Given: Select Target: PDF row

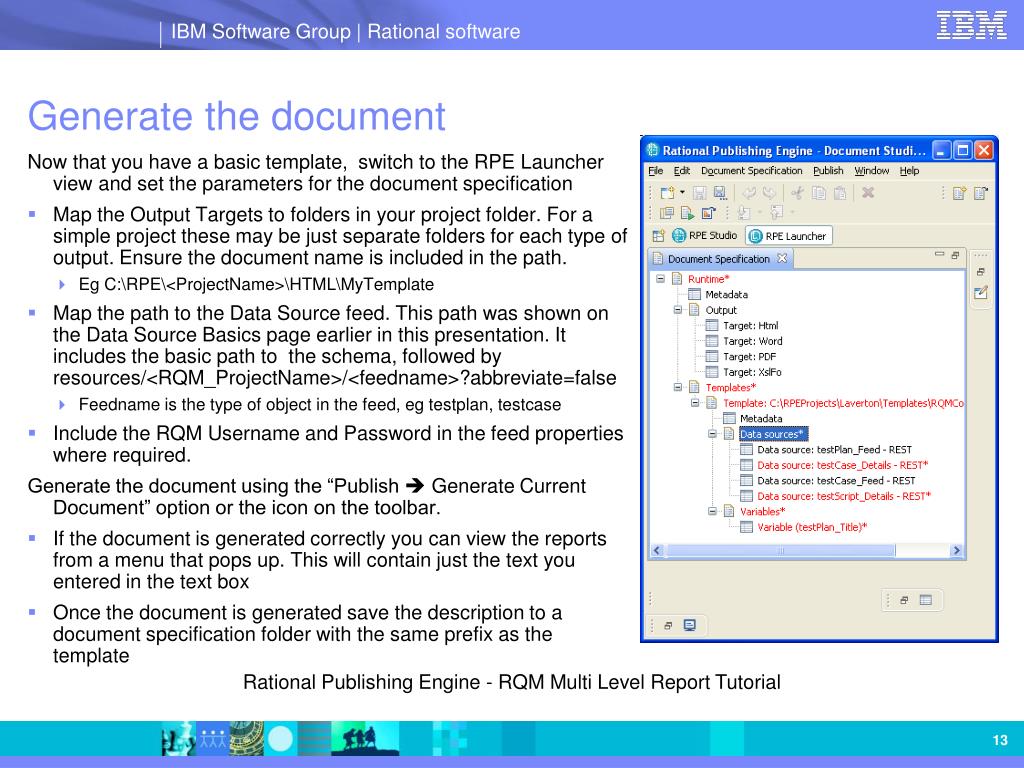Looking at the screenshot, I should coord(749,357).
